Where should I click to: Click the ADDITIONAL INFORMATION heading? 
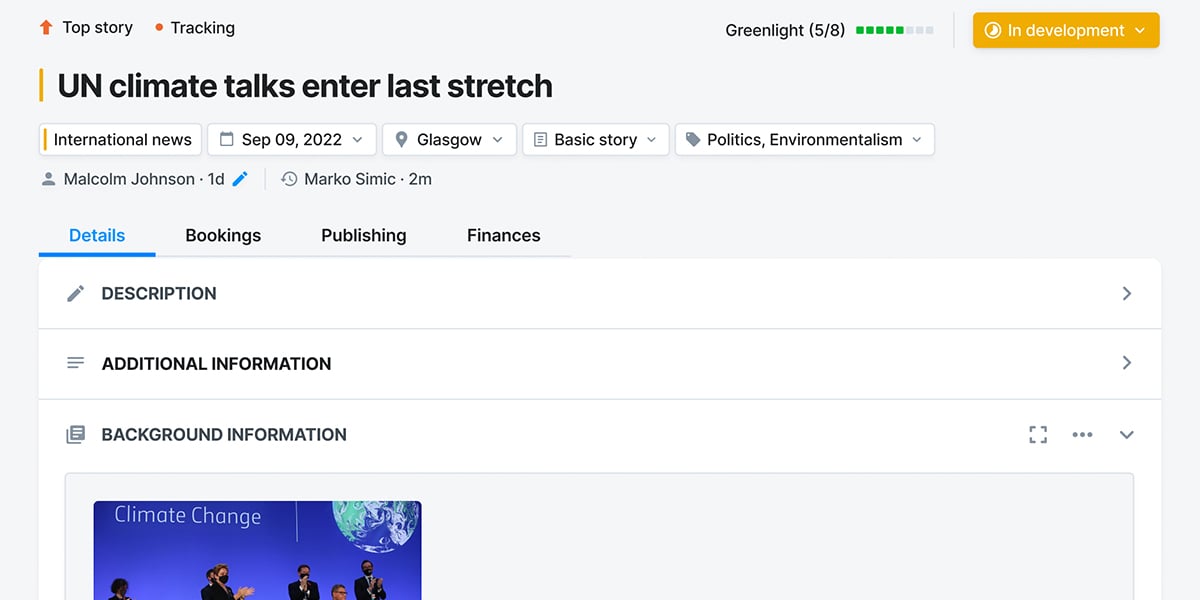216,363
